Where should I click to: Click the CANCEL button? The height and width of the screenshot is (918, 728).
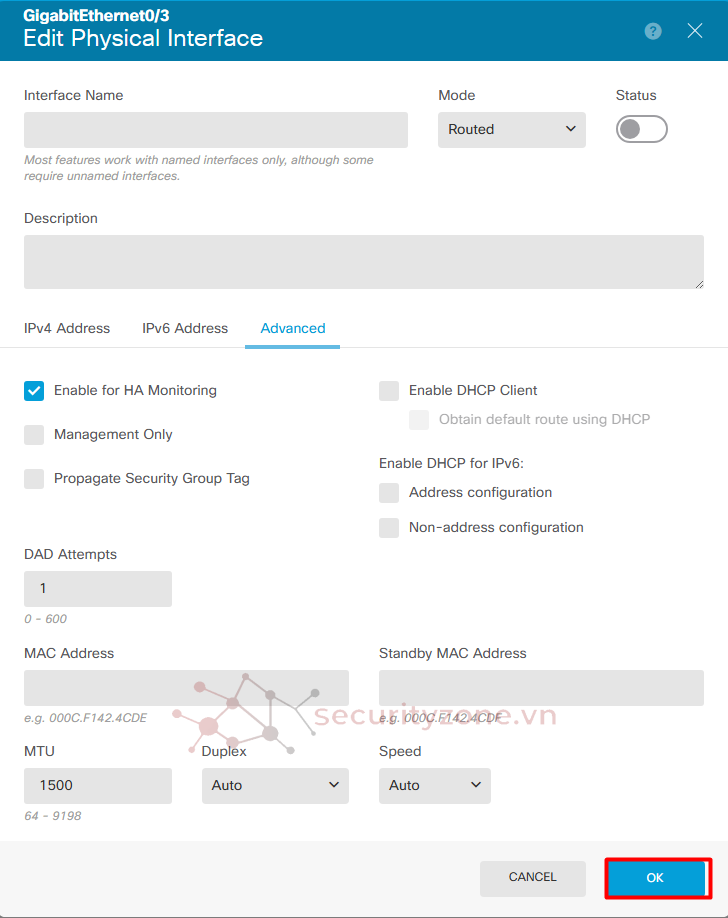click(532, 878)
